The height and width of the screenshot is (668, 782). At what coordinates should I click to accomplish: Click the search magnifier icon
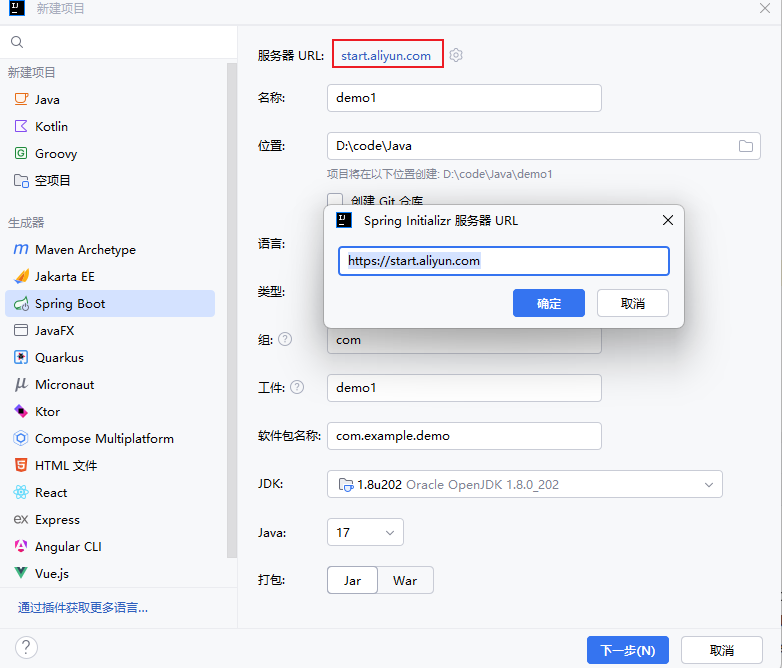coord(17,42)
